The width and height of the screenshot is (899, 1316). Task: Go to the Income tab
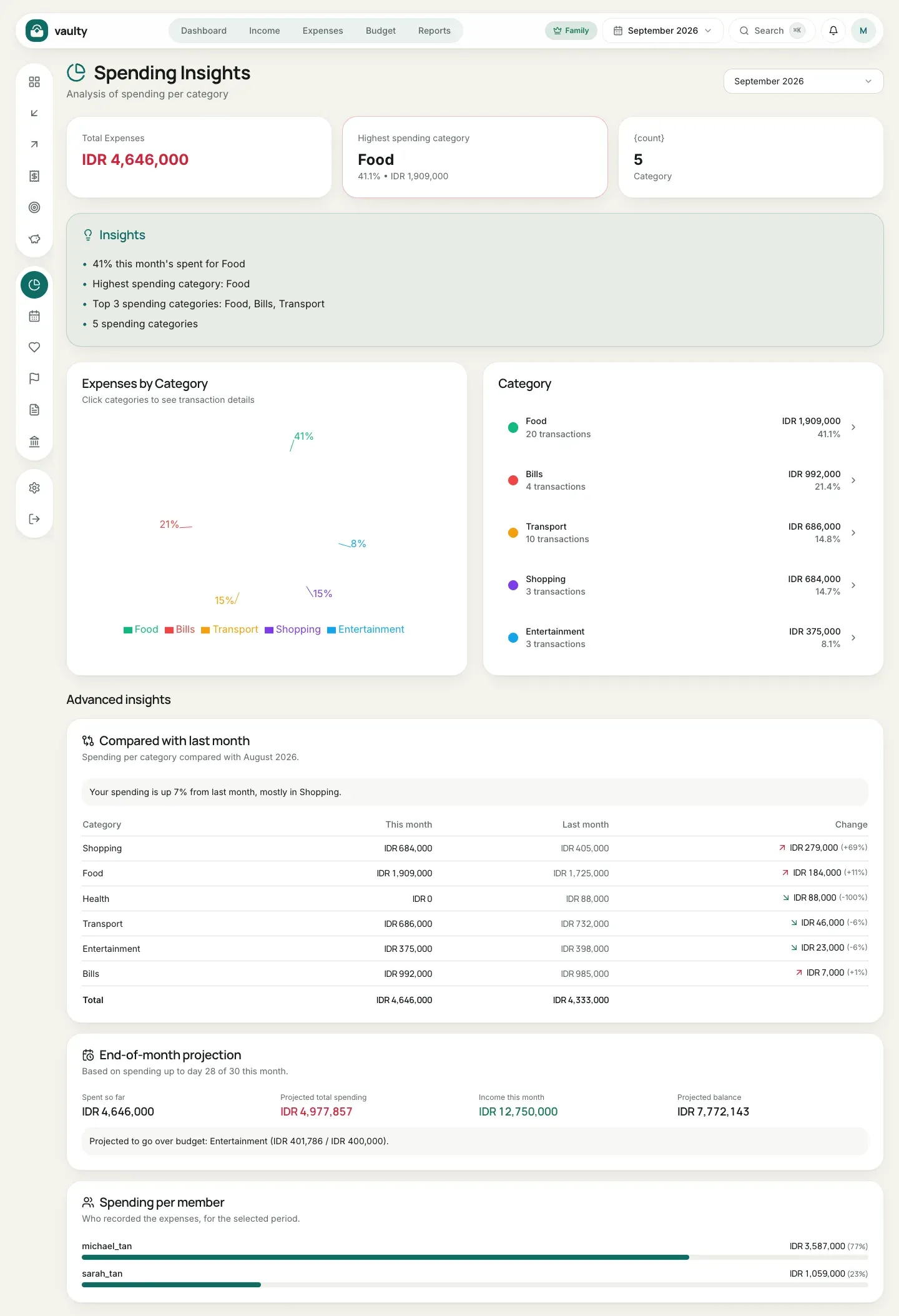264,31
